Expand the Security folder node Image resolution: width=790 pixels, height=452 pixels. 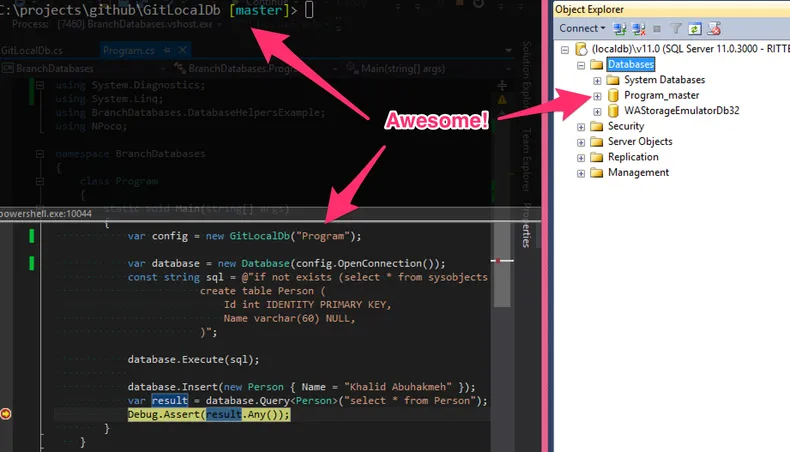coord(581,127)
